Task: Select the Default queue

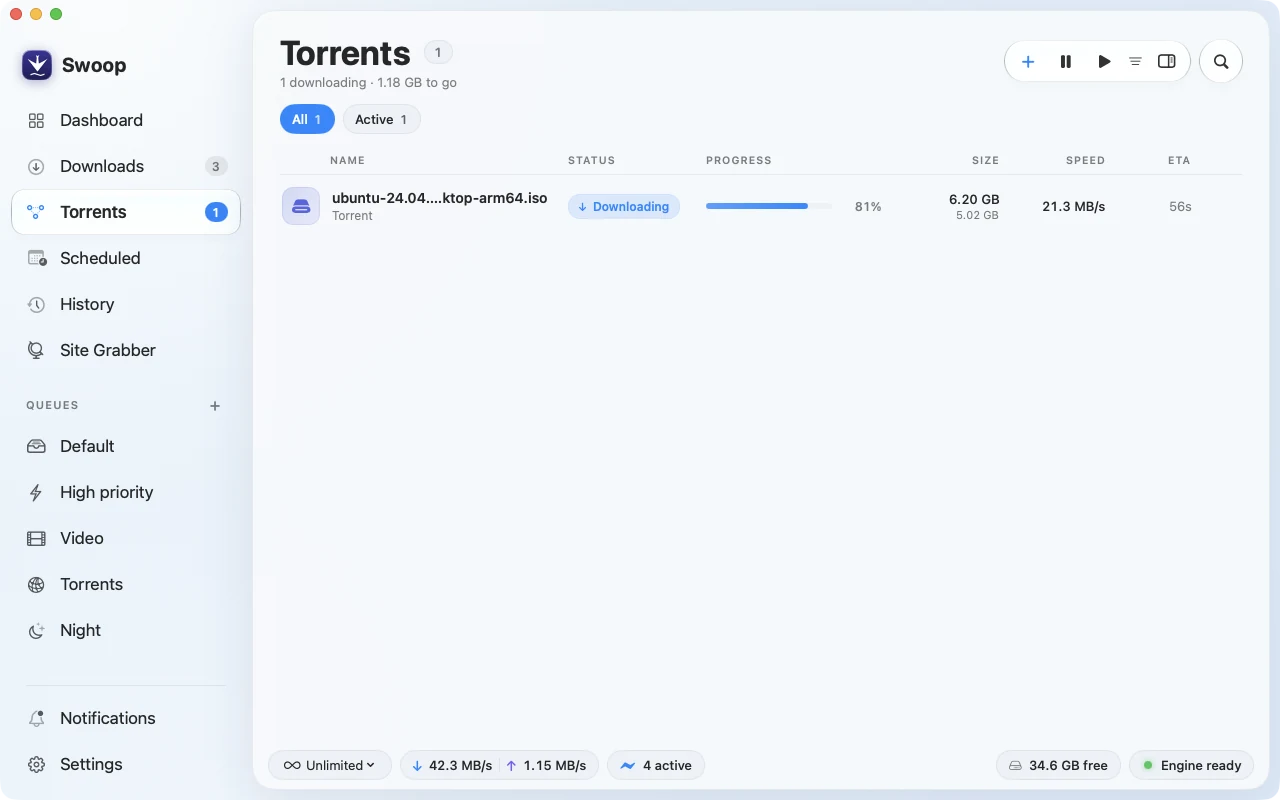Action: pyautogui.click(x=126, y=446)
